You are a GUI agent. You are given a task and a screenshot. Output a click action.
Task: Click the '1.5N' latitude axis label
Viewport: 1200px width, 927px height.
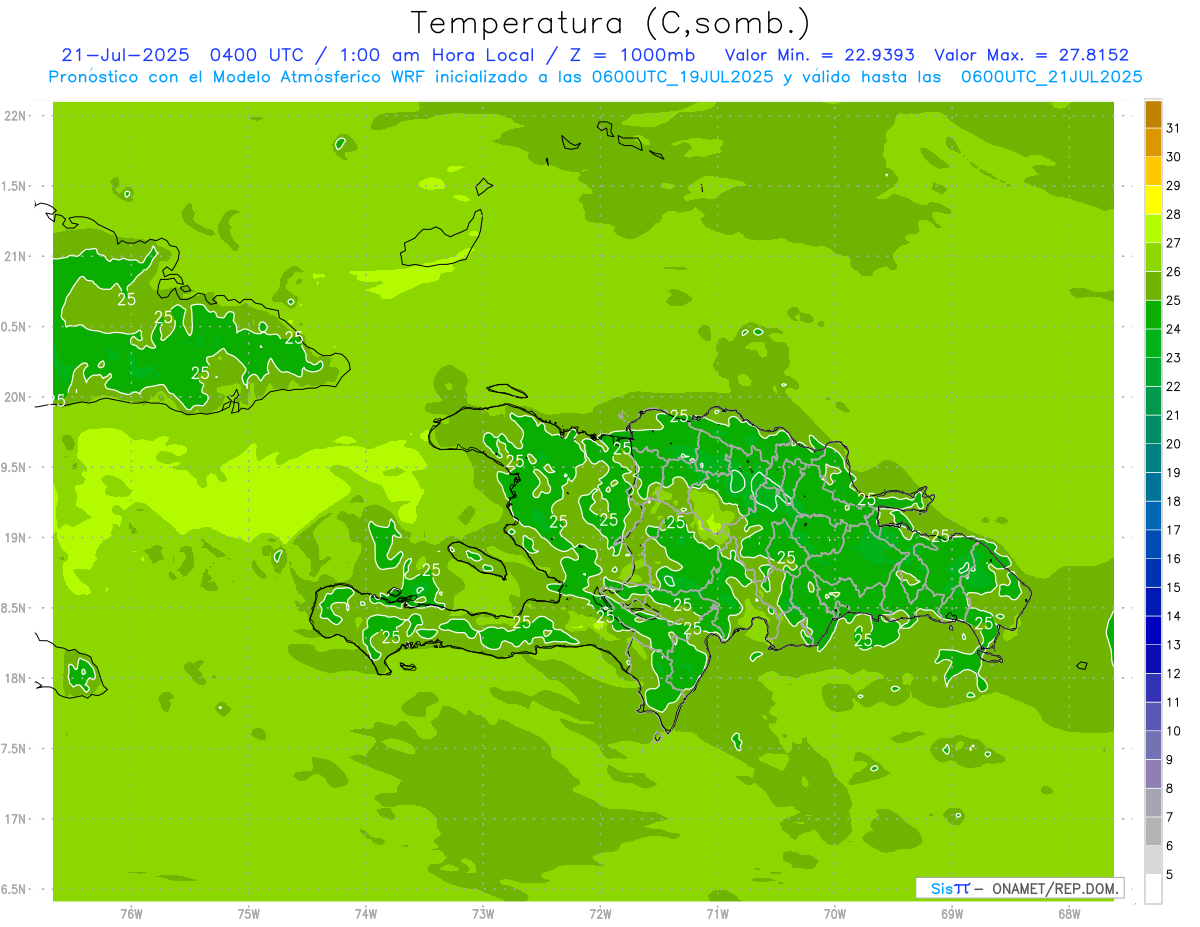coord(14,186)
